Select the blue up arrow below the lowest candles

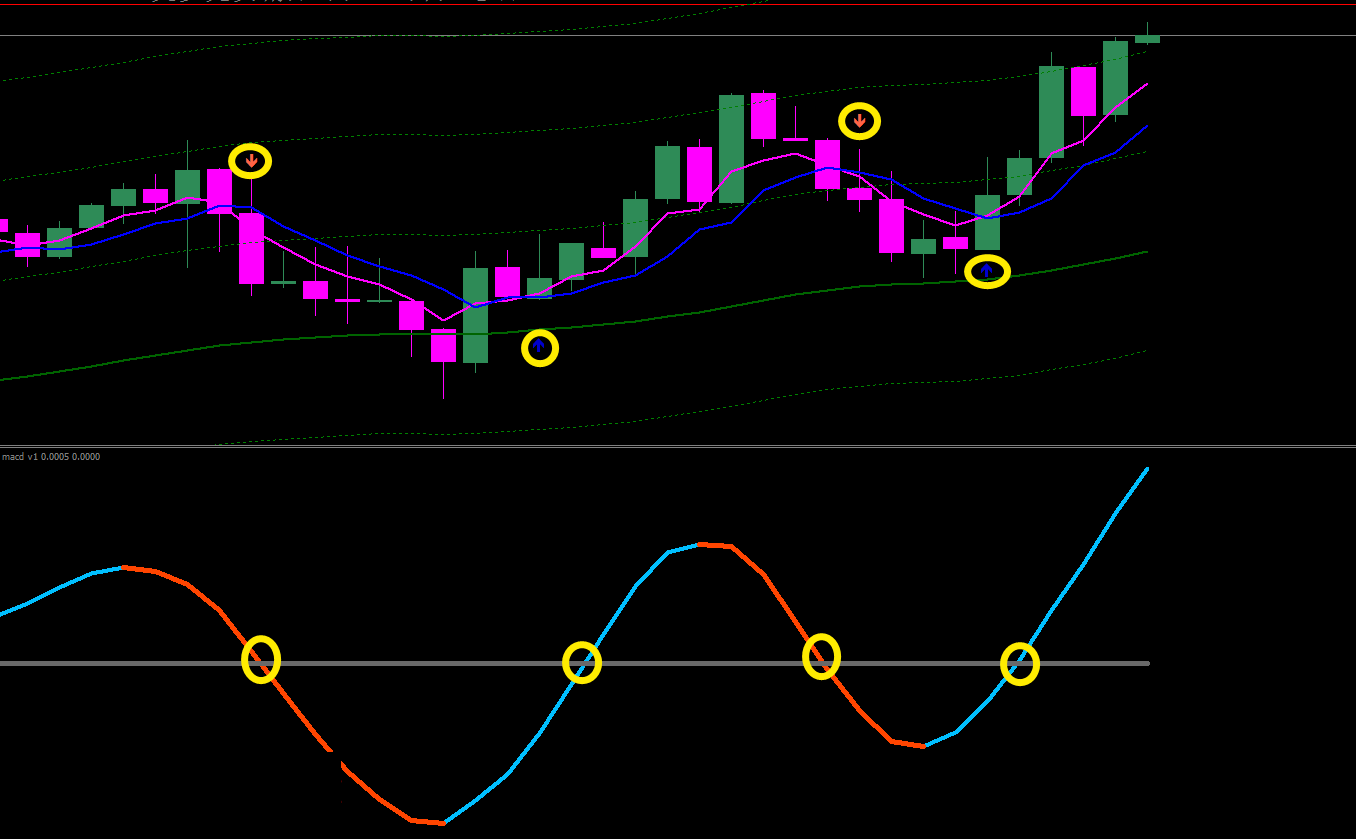(539, 347)
